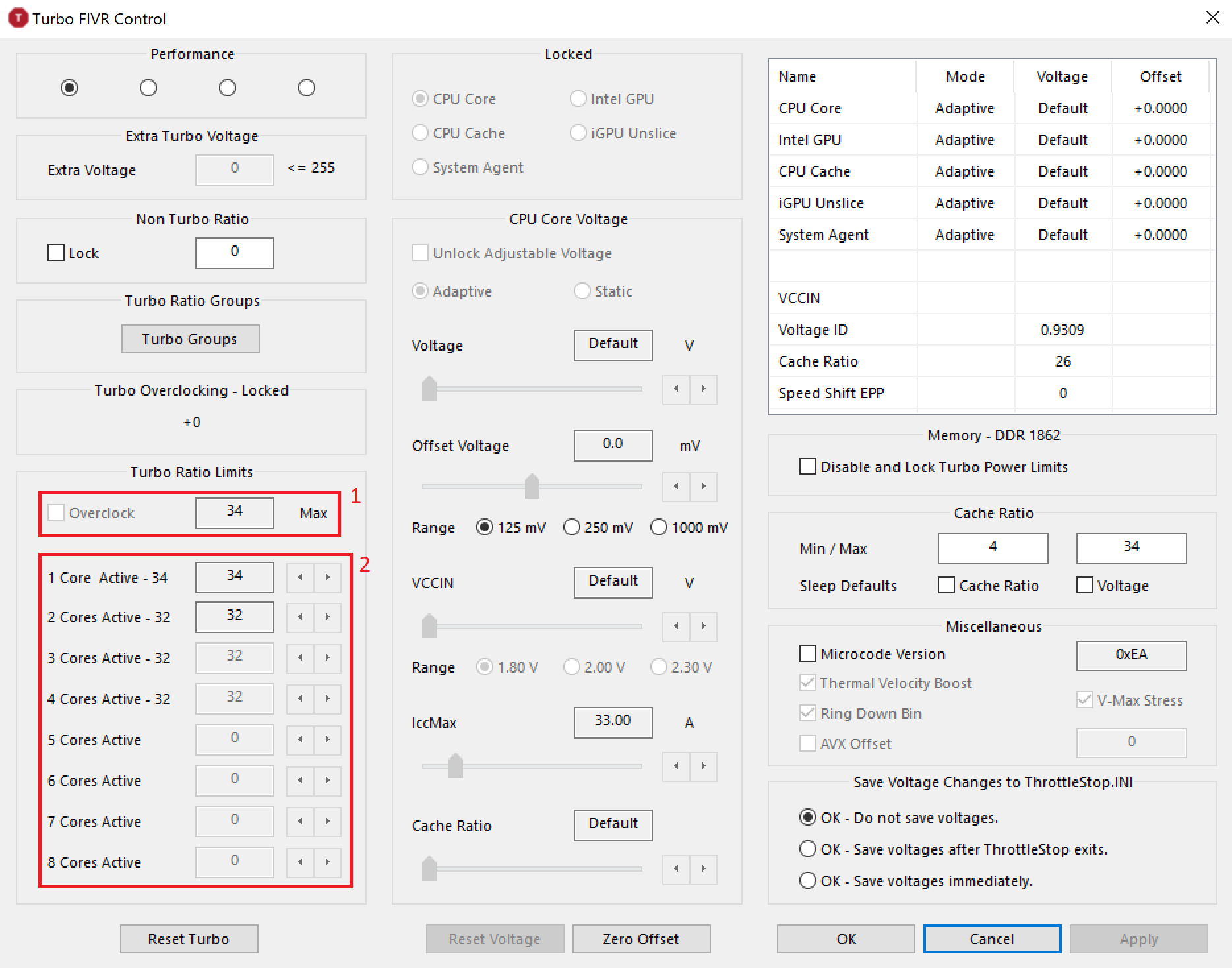The width and height of the screenshot is (1232, 968).
Task: Select OK - Do not save voltages
Action: pyautogui.click(x=808, y=818)
